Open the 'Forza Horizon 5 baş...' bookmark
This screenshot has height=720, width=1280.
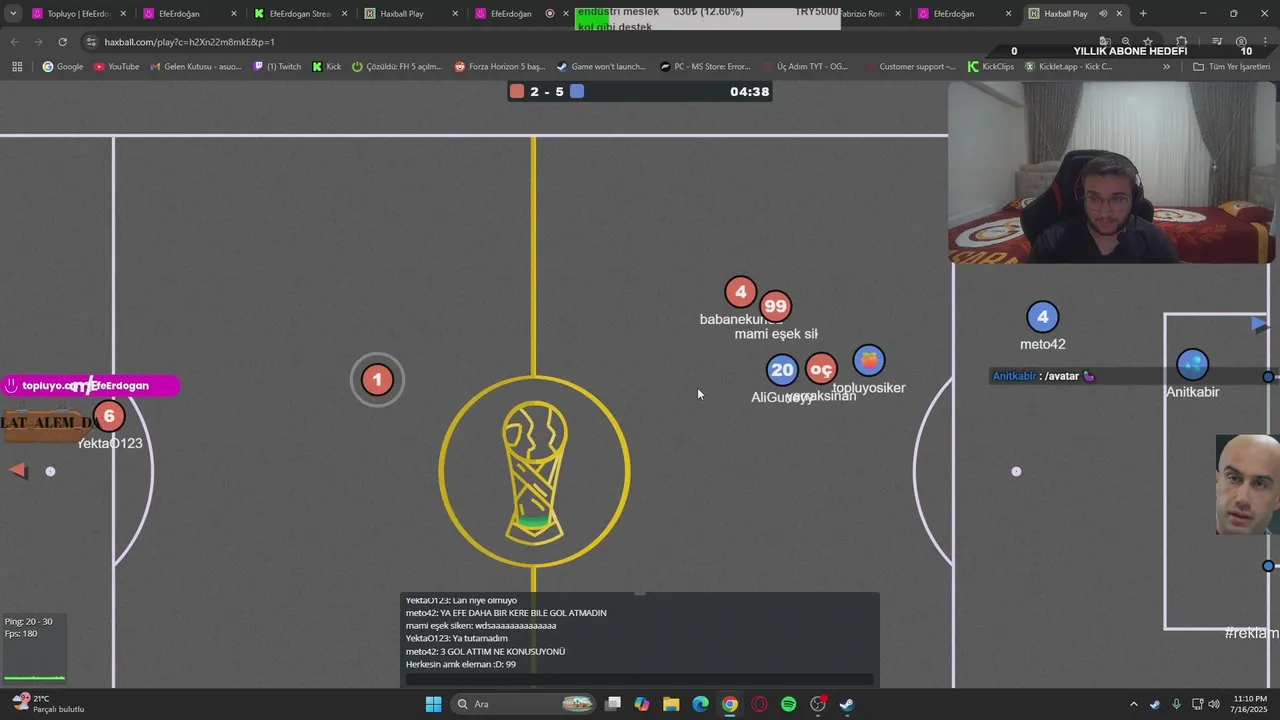tap(500, 67)
